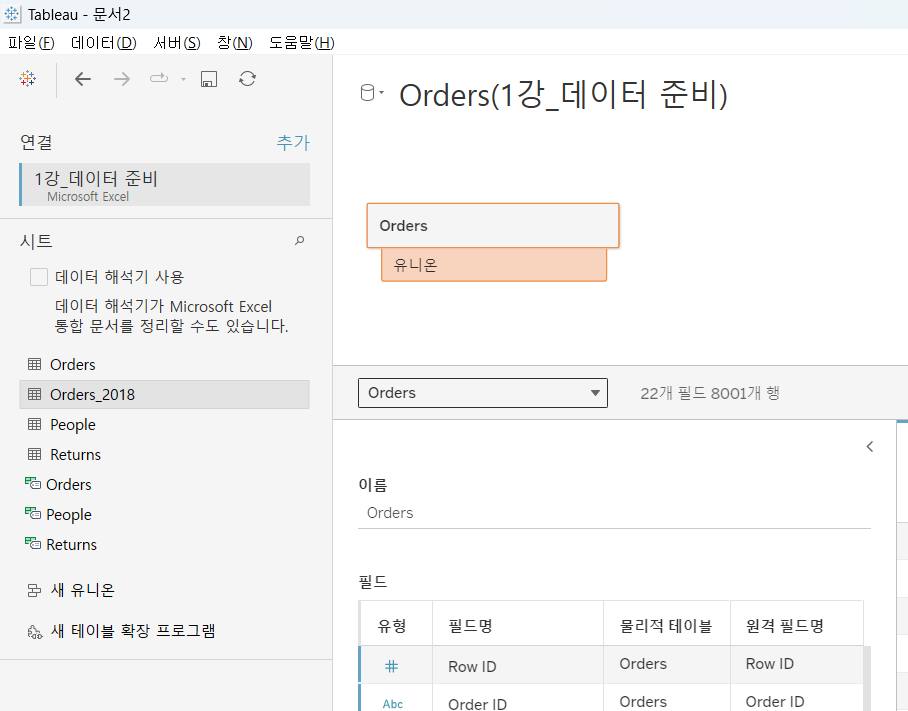Click the 유니온 drop zone
908x711 pixels.
pos(494,265)
